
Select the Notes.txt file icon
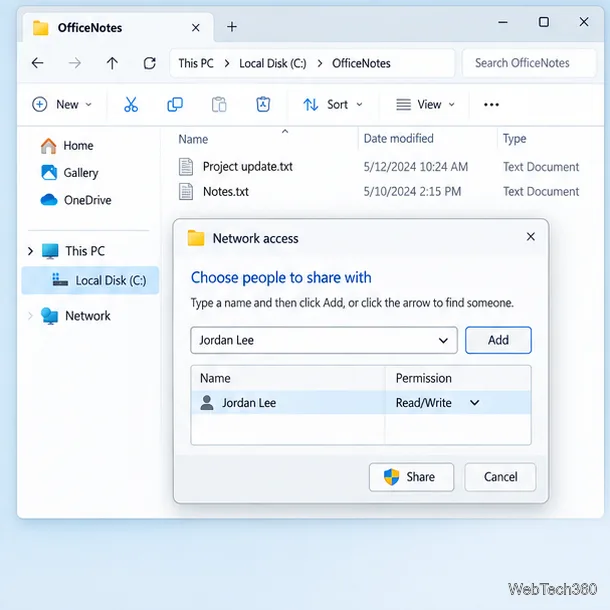point(186,191)
